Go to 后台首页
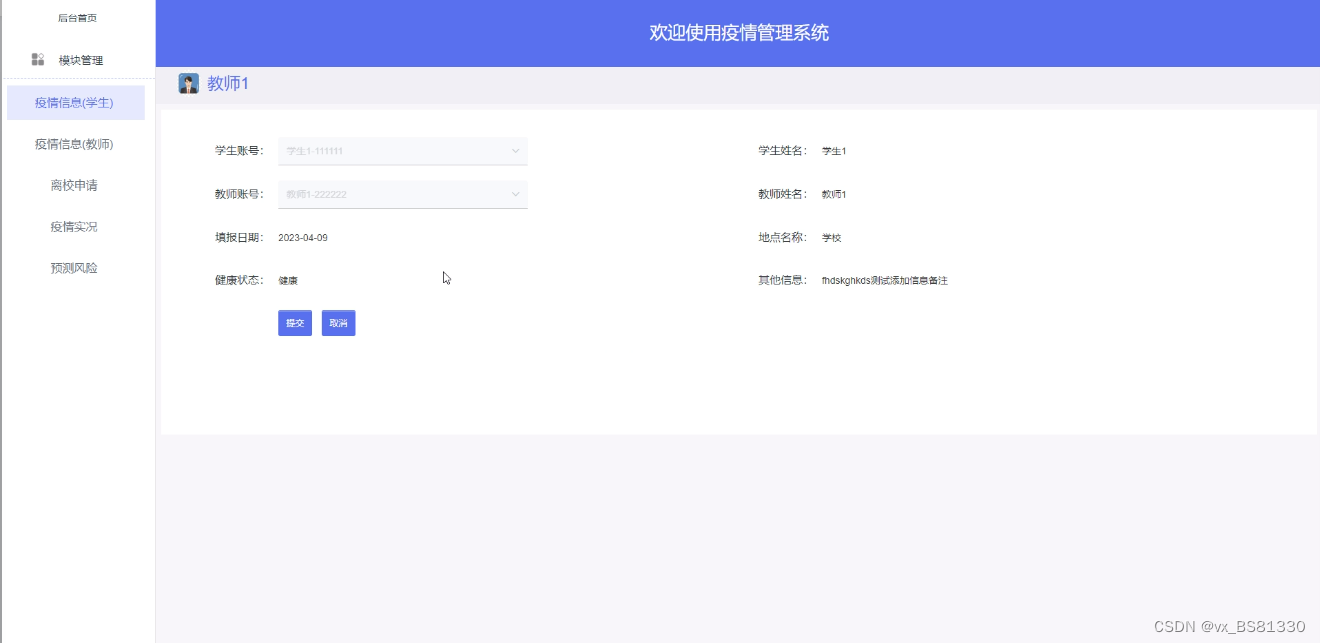This screenshot has width=1320, height=643. [77, 18]
